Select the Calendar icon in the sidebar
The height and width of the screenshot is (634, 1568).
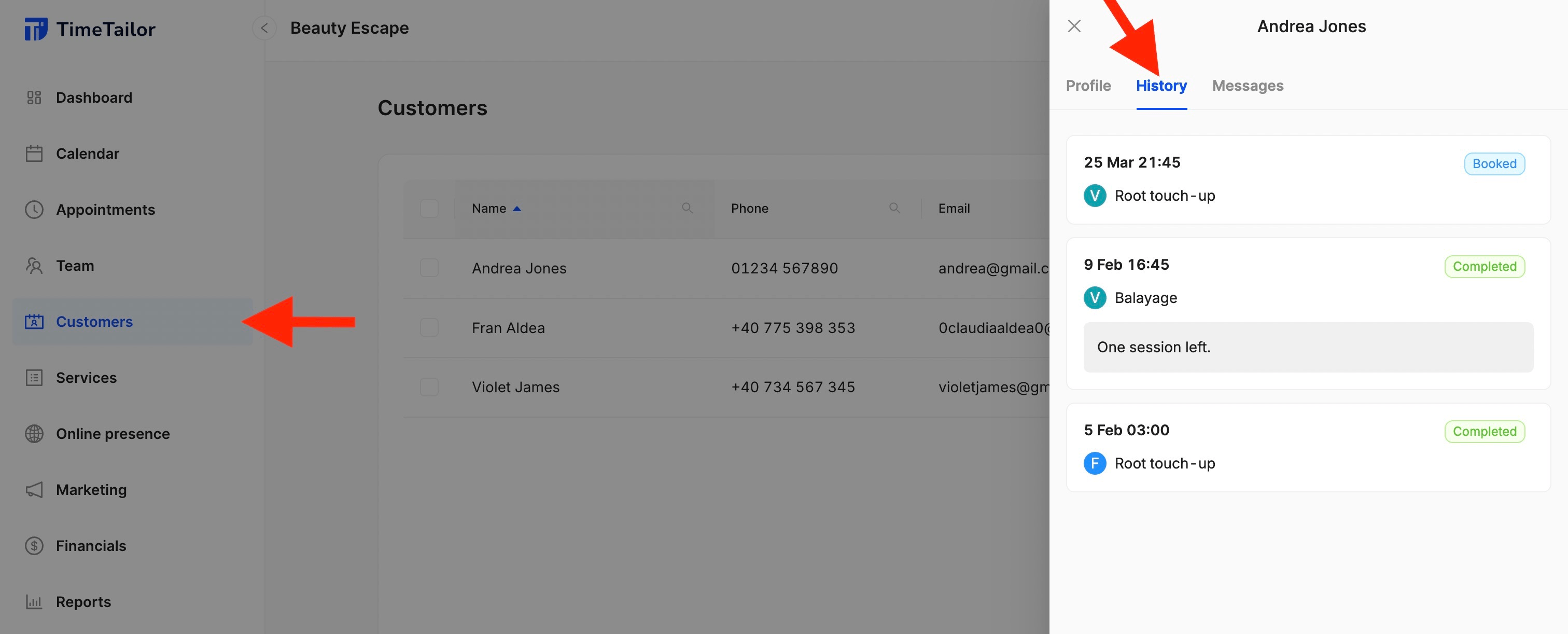point(35,154)
